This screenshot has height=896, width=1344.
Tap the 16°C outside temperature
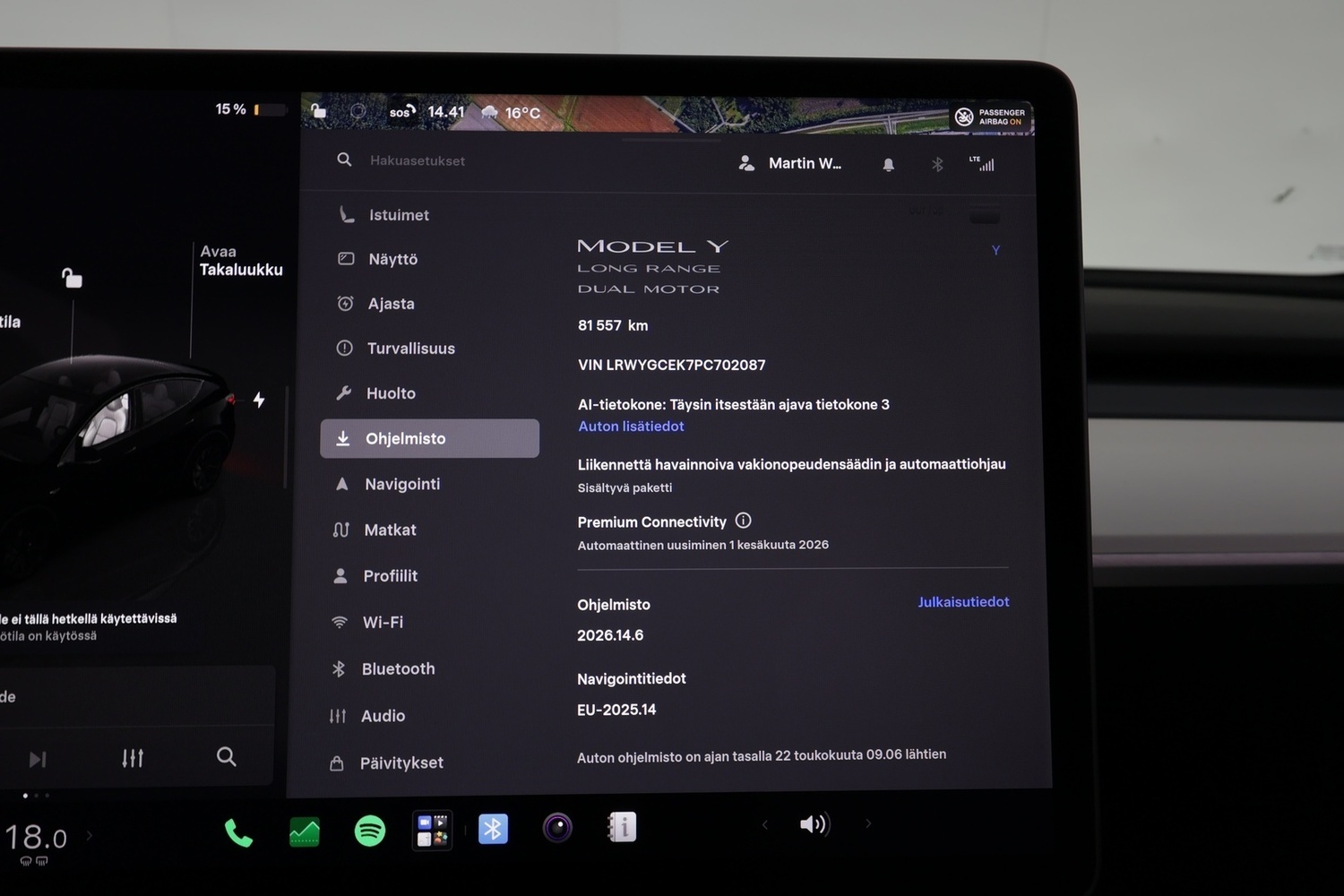(x=522, y=113)
